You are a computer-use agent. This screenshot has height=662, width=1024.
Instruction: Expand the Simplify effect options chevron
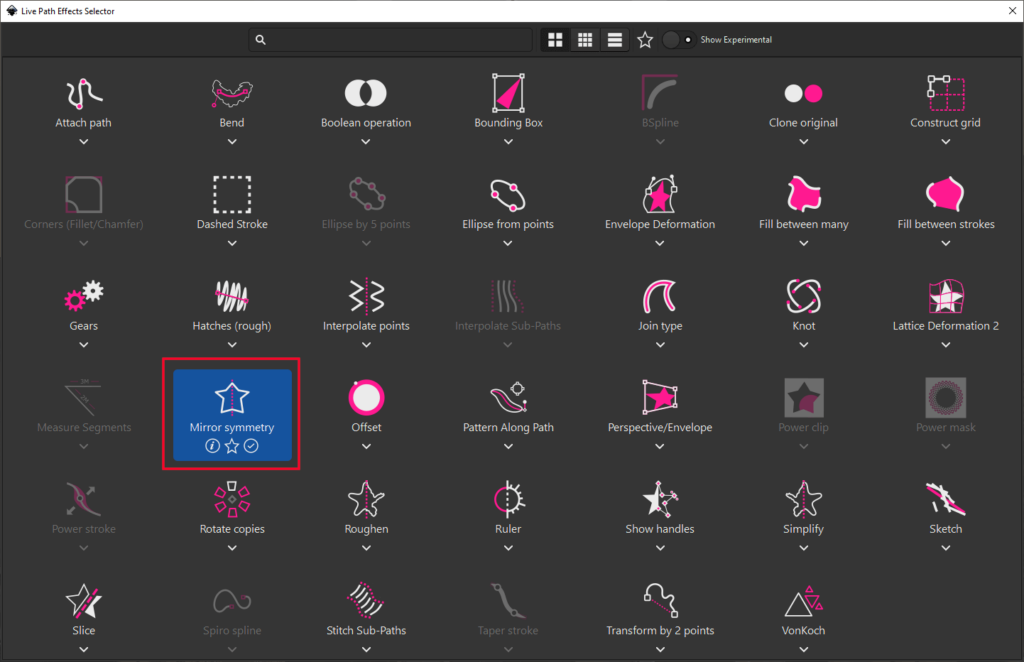point(803,548)
